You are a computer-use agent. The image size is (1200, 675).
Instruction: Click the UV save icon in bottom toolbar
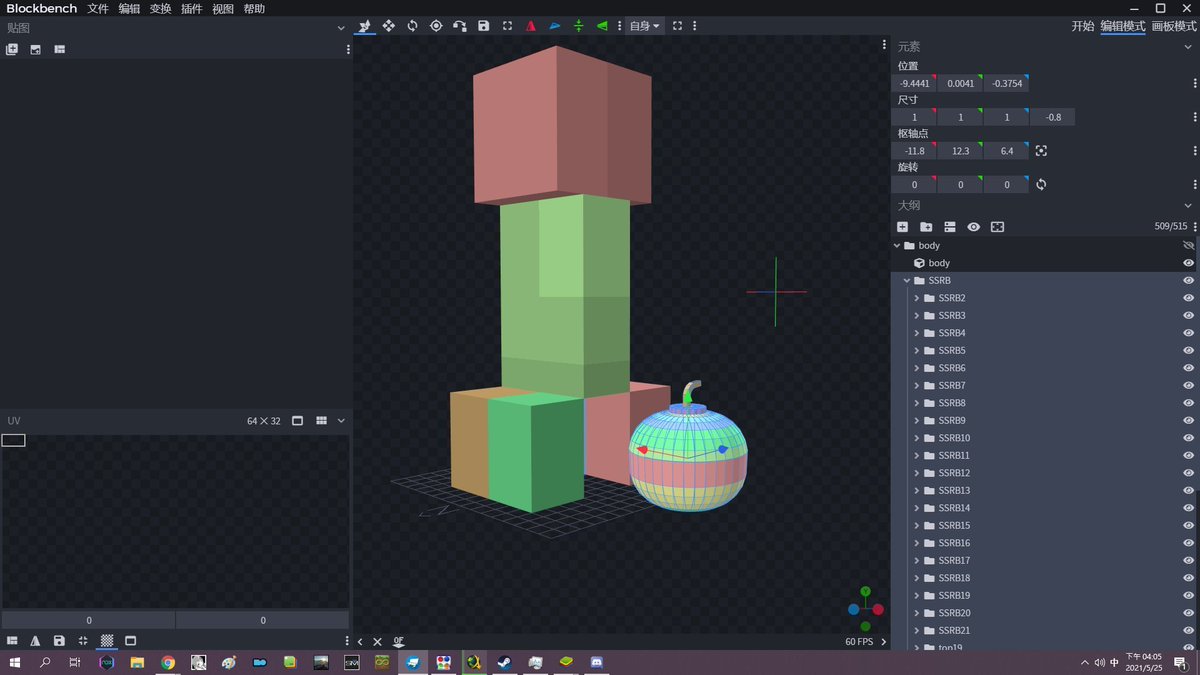[59, 641]
